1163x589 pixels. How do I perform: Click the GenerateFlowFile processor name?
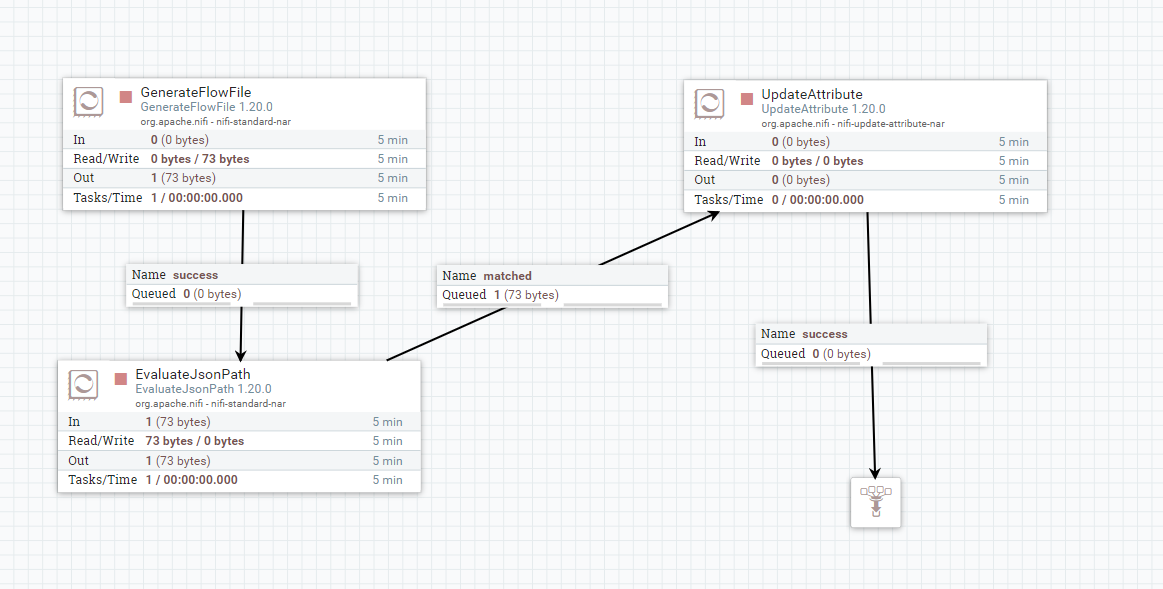196,92
